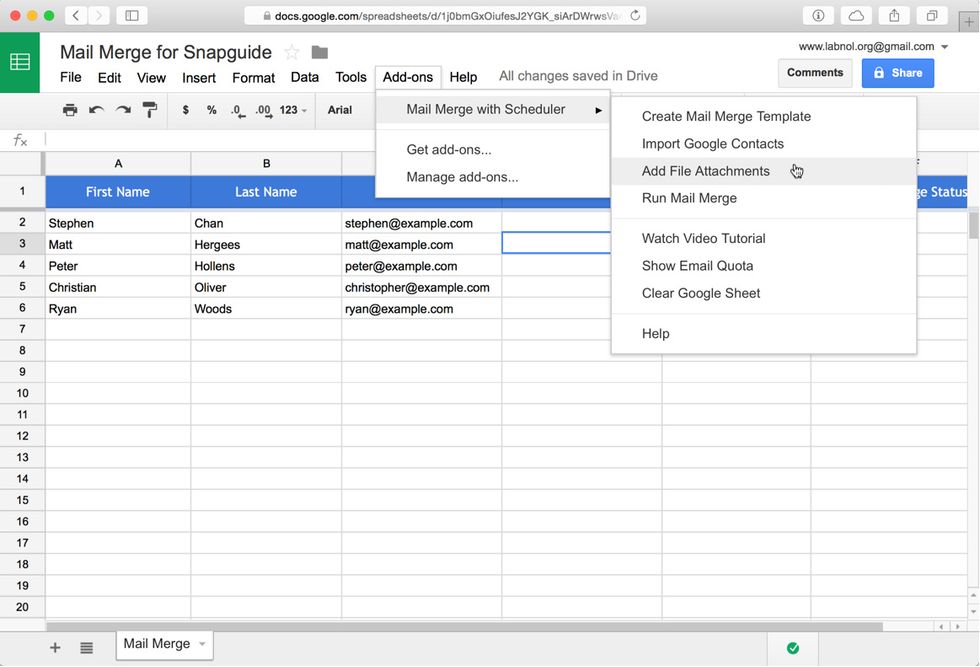Increase decimal places
Image resolution: width=980 pixels, height=667 pixels.
263,110
